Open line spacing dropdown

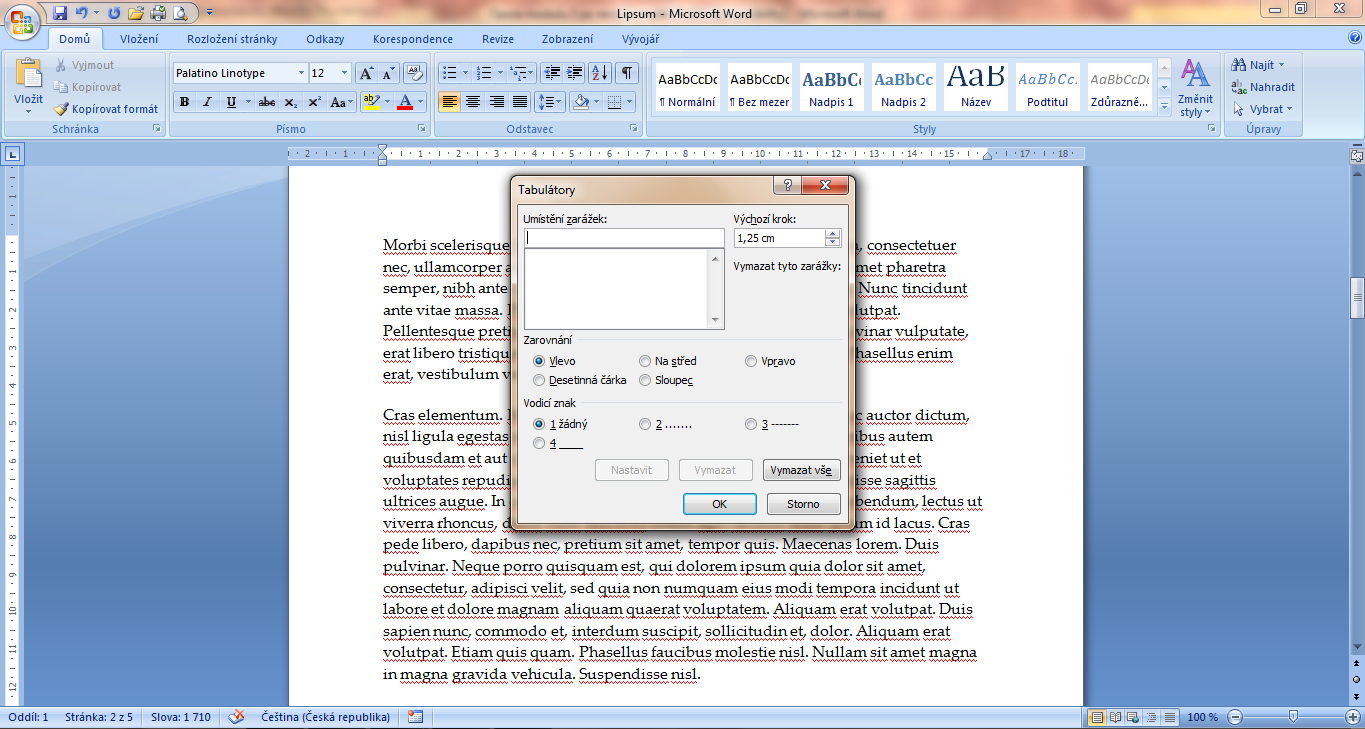point(550,102)
